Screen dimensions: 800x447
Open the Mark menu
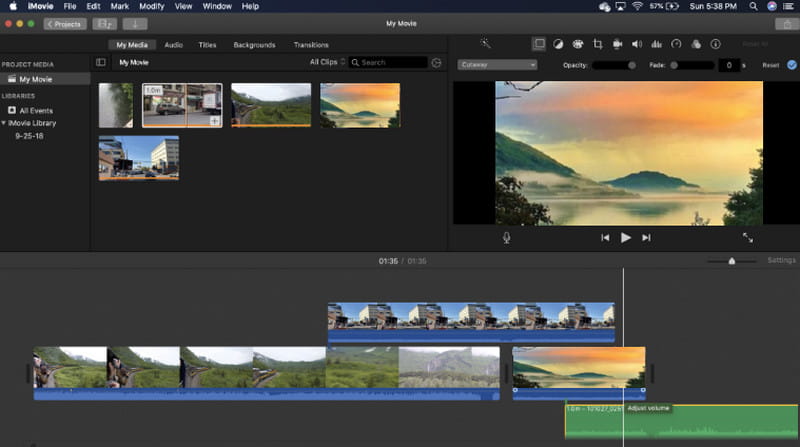coord(119,6)
